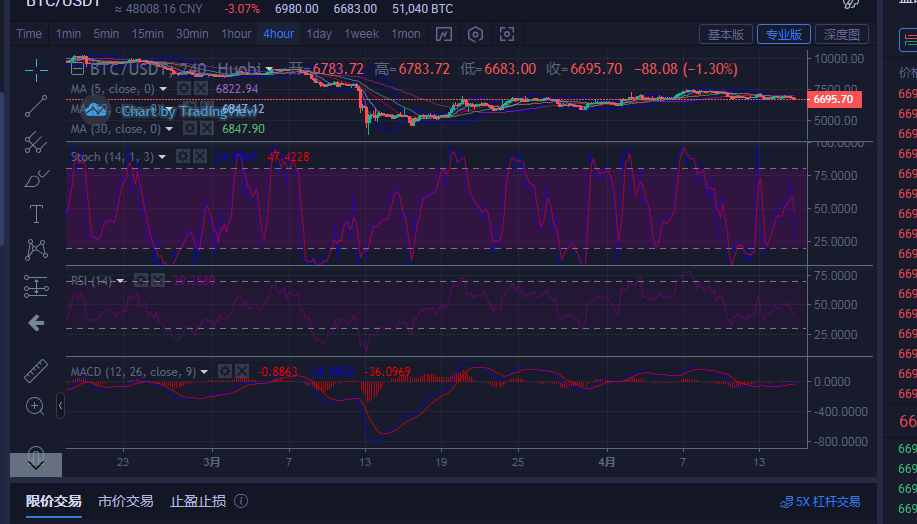Open the BTC/USDT Huobi legend dropdown

coord(269,70)
